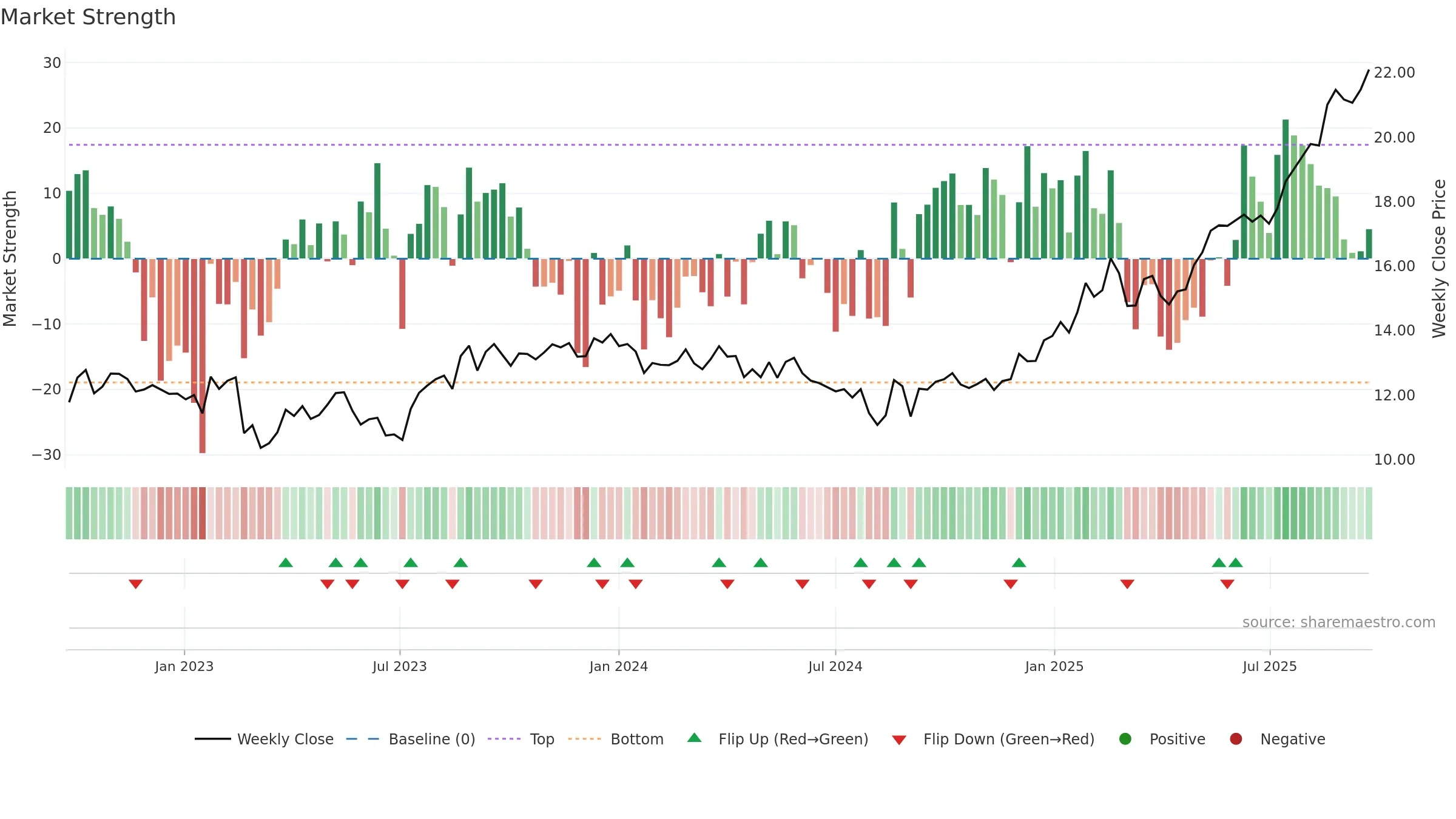1456x819 pixels.
Task: Click the 14.00 price axis label
Action: point(1394,331)
